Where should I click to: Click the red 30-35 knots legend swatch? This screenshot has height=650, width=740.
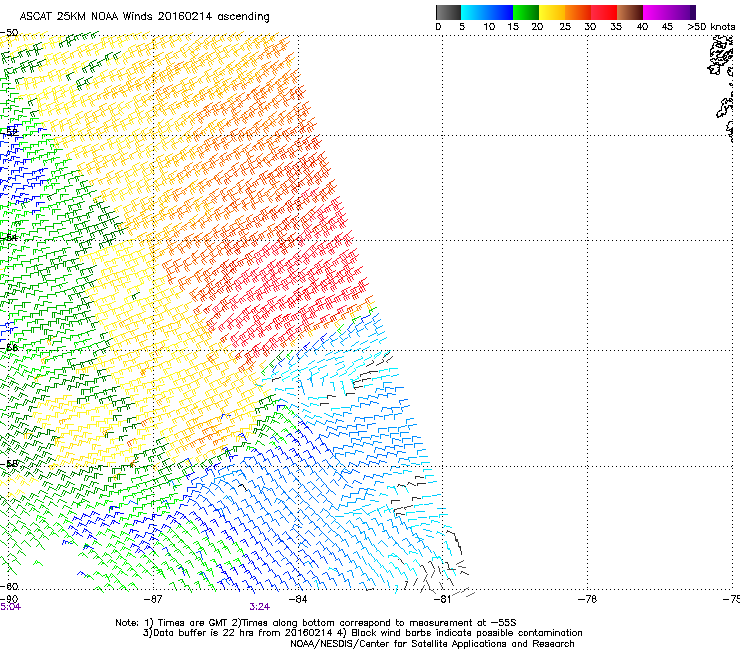(604, 12)
